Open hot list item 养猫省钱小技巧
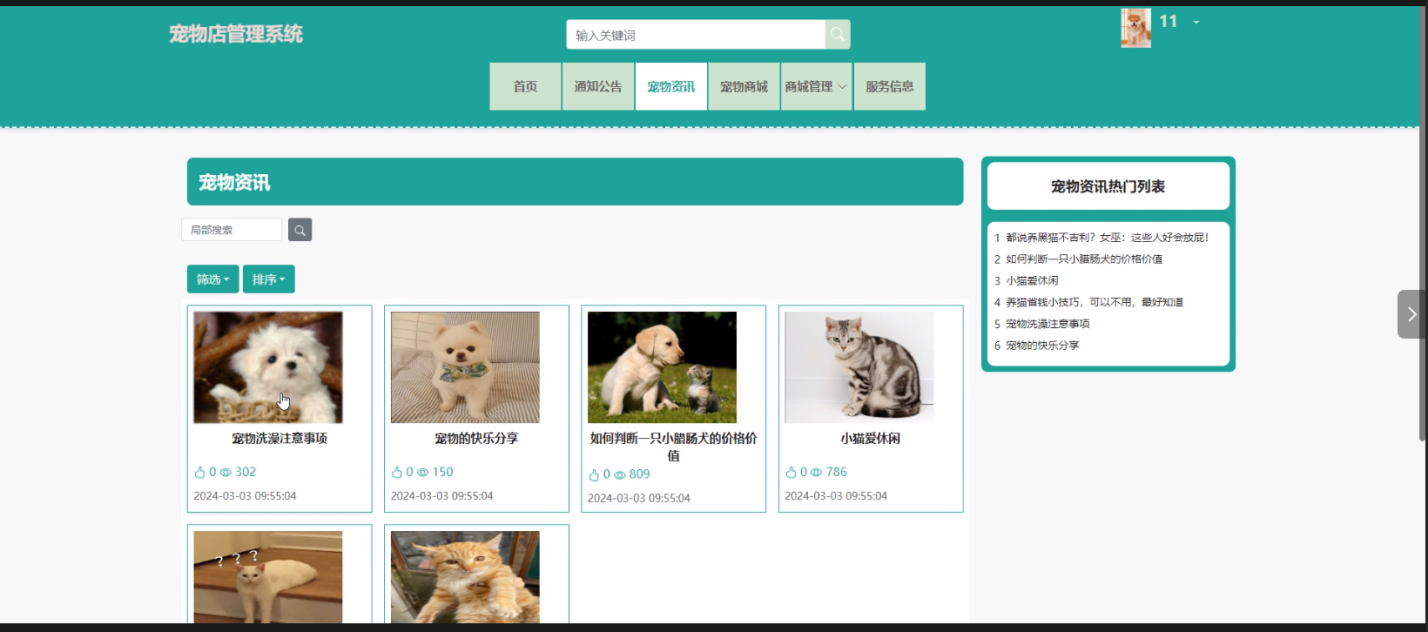This screenshot has height=632, width=1428. [x=1095, y=302]
